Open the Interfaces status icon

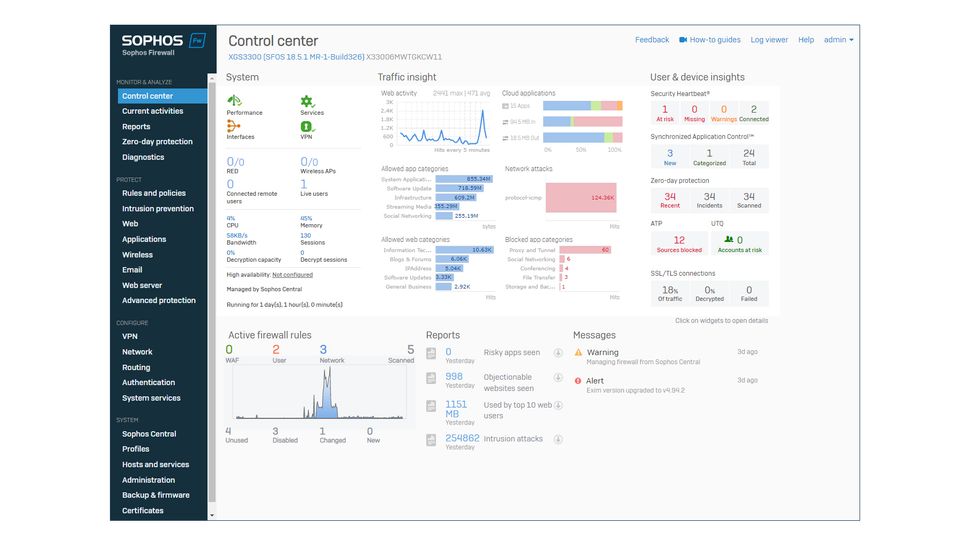coord(234,126)
